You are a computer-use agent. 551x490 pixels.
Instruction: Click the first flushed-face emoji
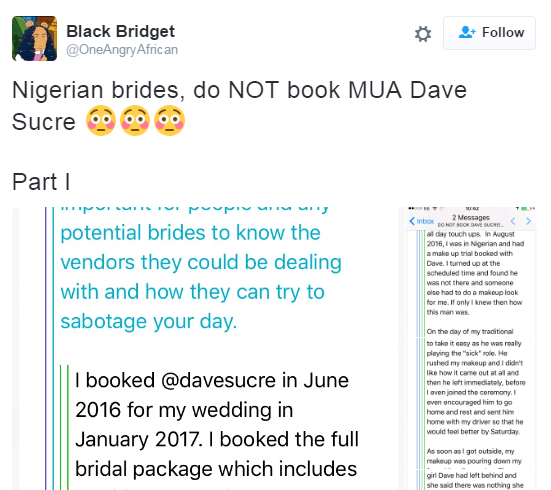point(101,120)
